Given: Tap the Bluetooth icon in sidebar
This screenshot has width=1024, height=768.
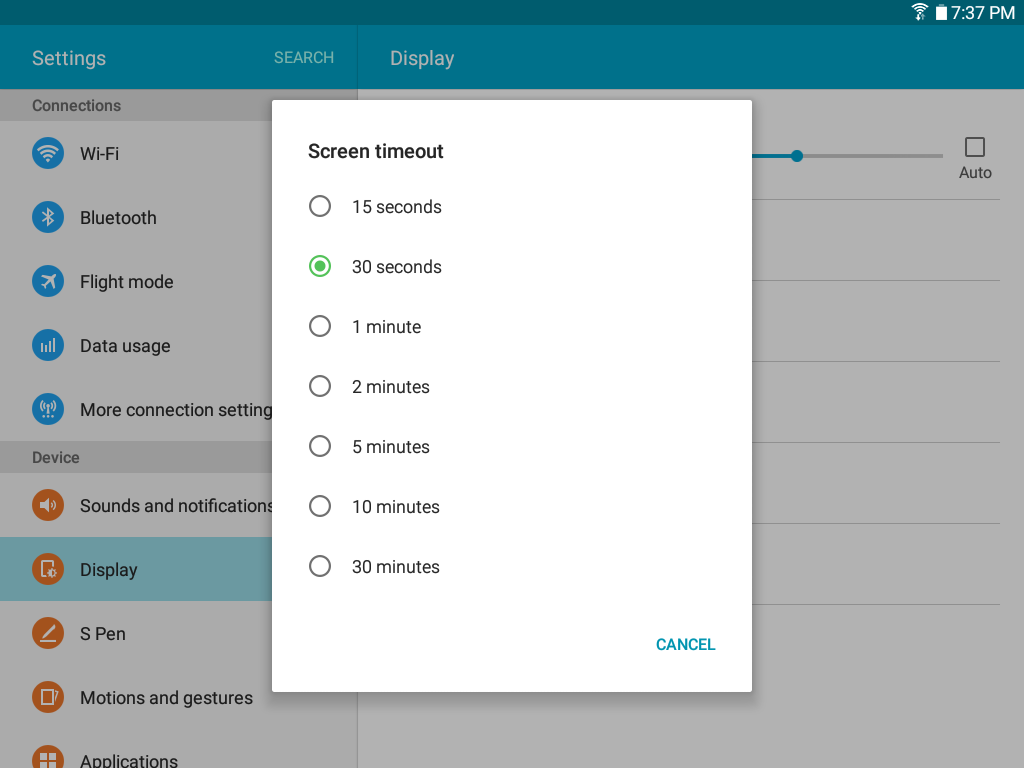Looking at the screenshot, I should tap(48, 217).
